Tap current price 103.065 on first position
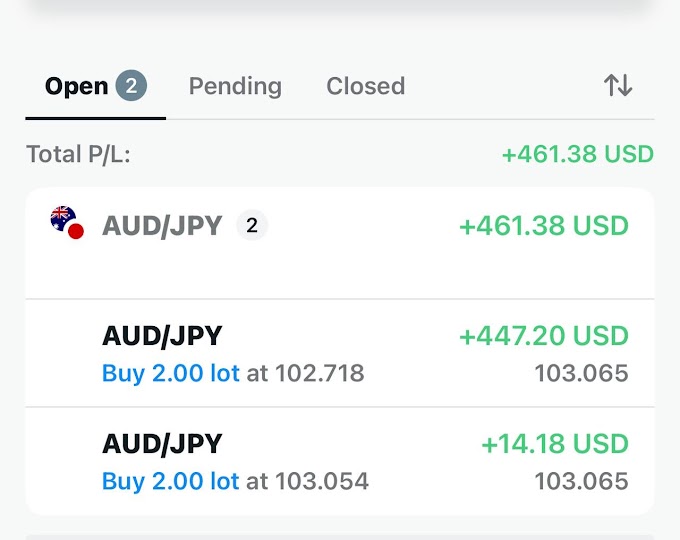This screenshot has height=540, width=680. (x=581, y=374)
